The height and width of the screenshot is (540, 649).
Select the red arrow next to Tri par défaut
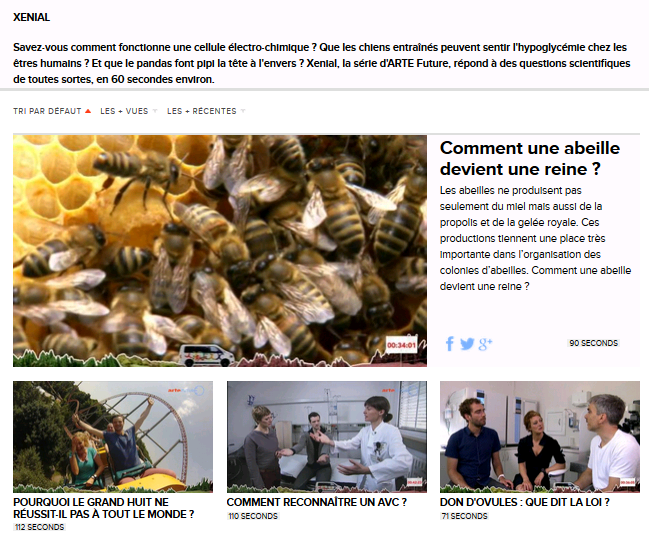tap(88, 111)
